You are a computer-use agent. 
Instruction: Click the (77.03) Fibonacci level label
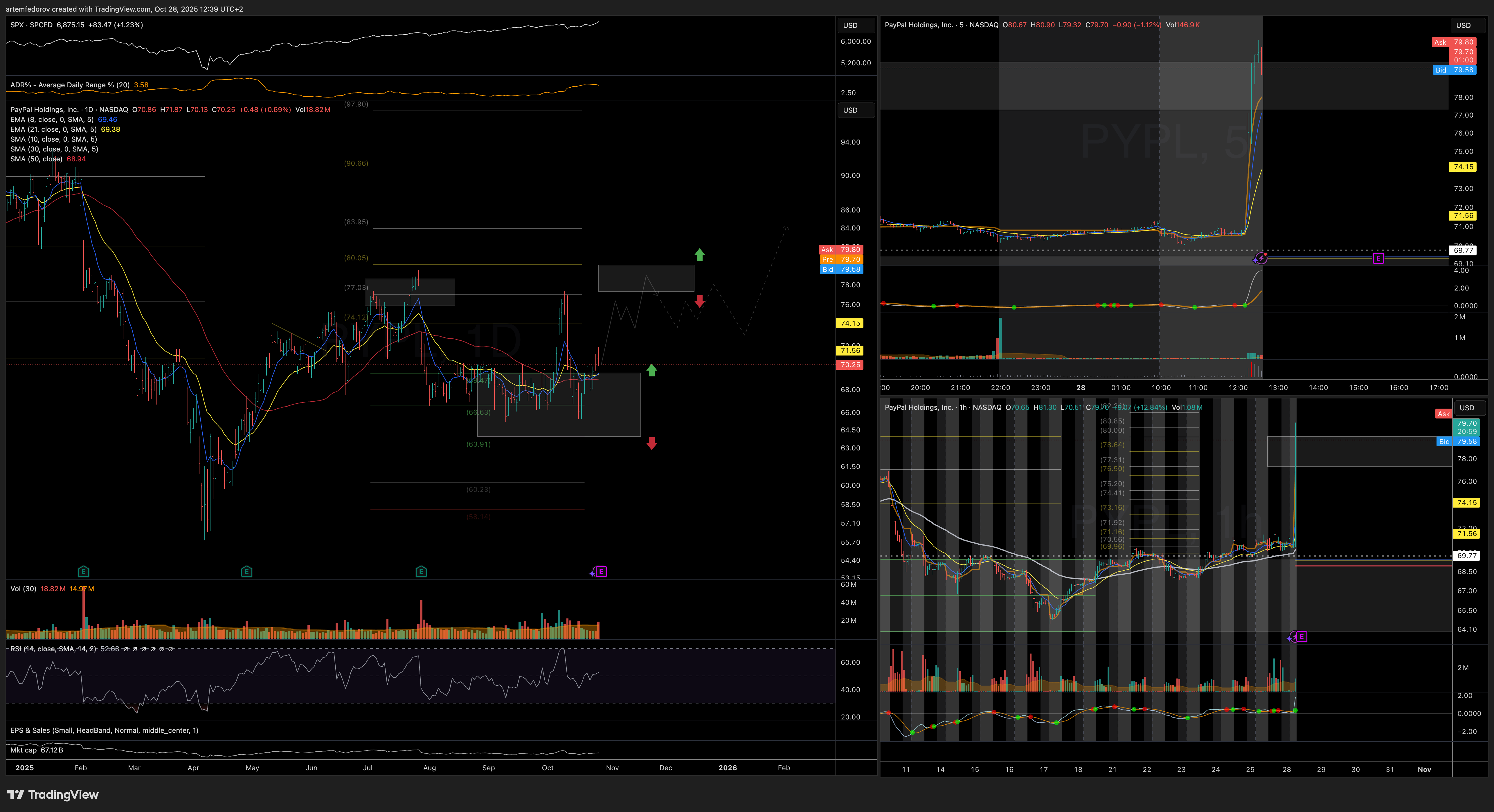pyautogui.click(x=356, y=288)
